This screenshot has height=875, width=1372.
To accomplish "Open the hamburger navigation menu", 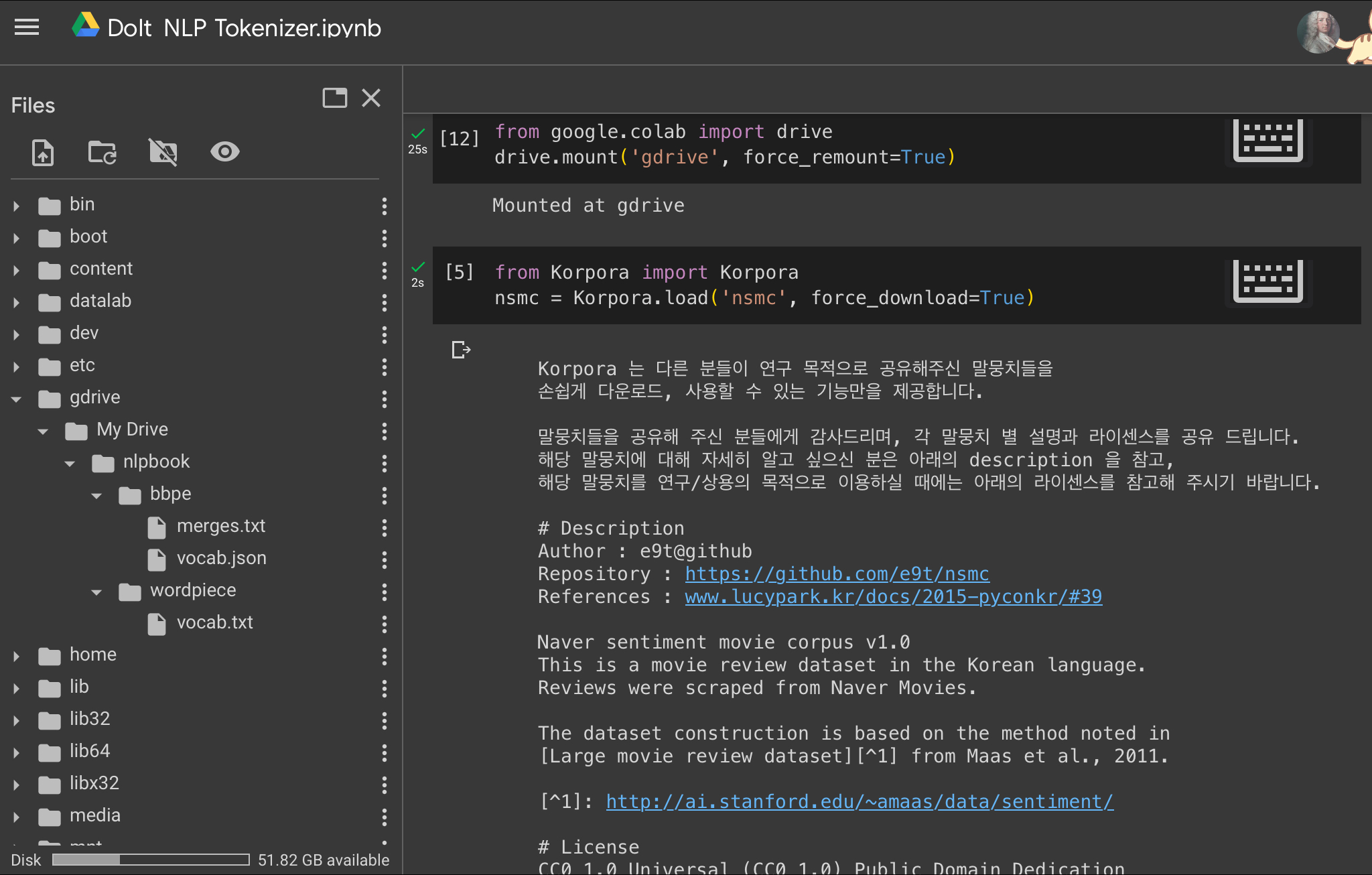I will click(x=27, y=27).
